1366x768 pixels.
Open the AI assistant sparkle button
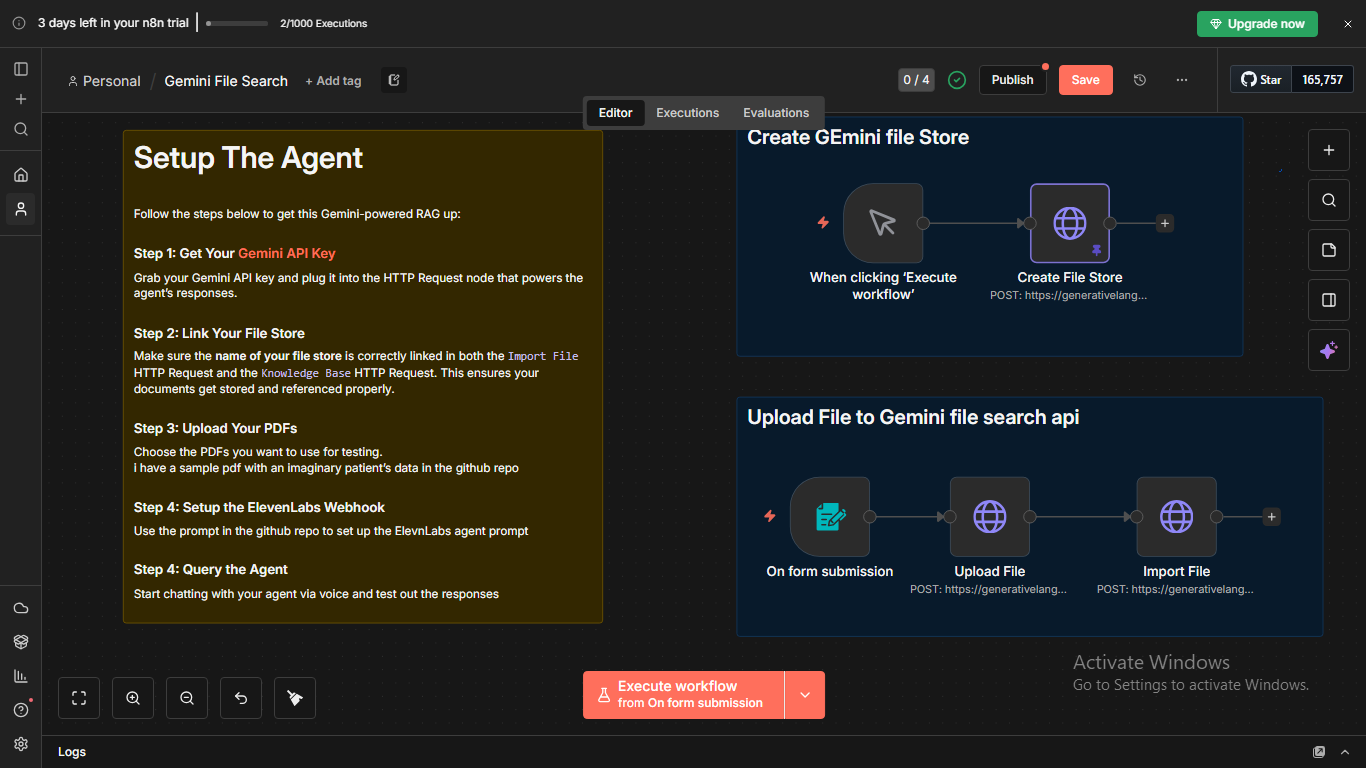pyautogui.click(x=1329, y=350)
